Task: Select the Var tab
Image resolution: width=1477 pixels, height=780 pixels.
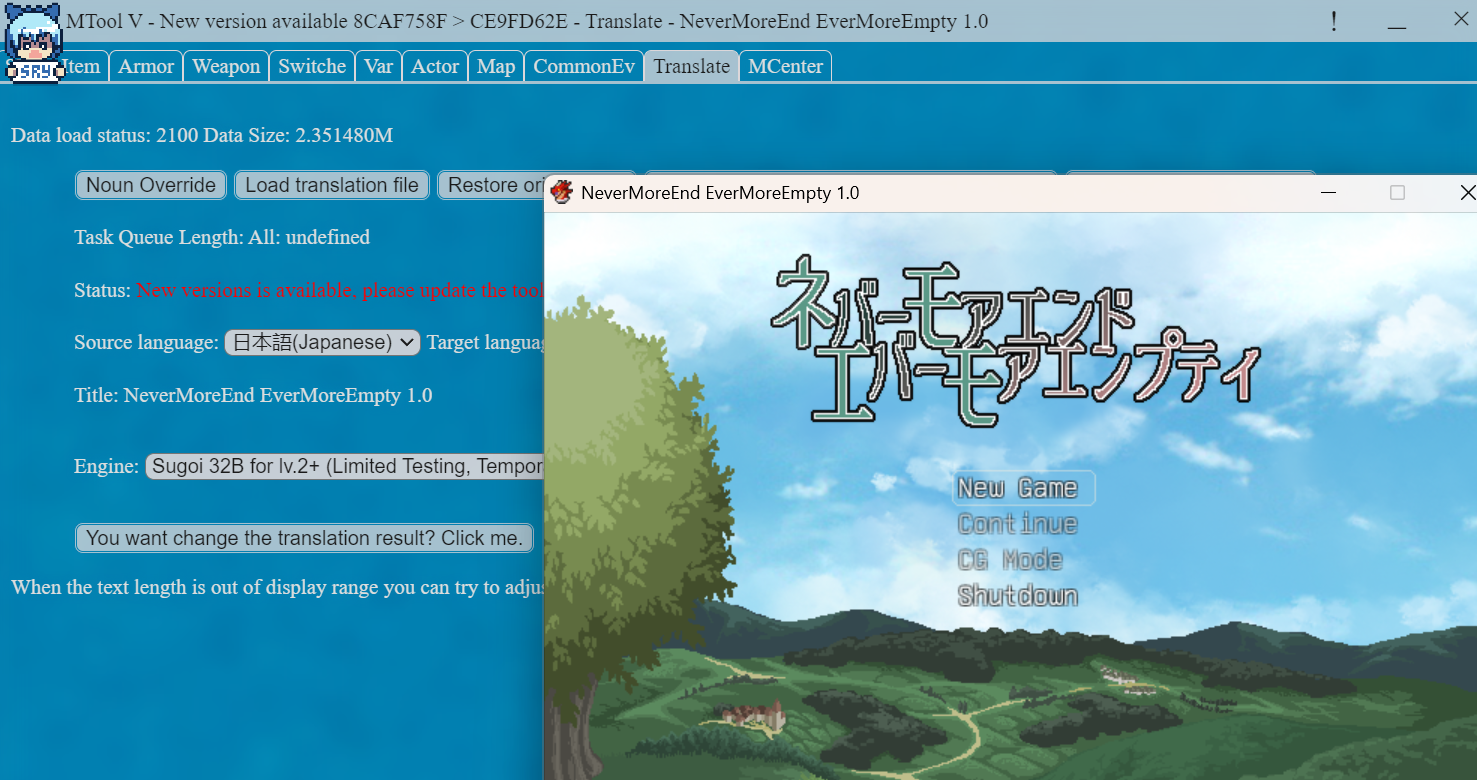Action: click(378, 66)
